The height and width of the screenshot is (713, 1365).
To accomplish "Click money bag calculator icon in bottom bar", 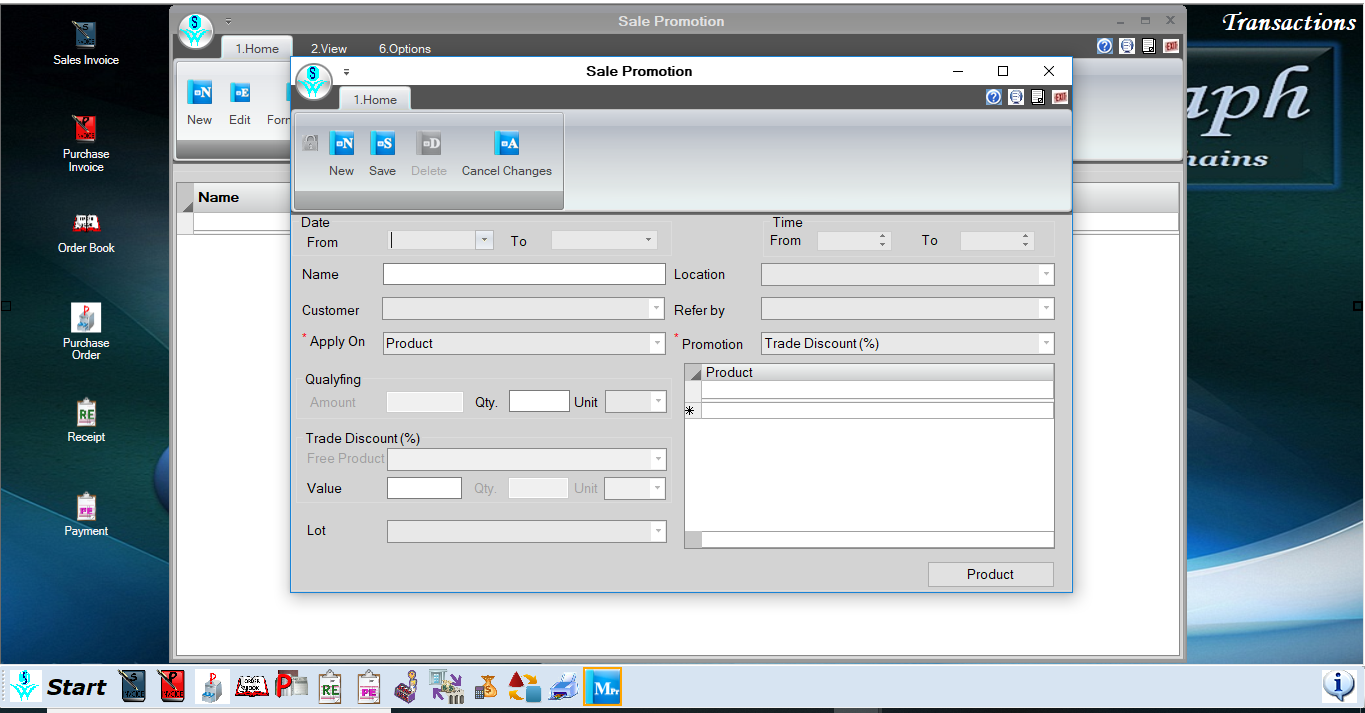I will point(486,686).
